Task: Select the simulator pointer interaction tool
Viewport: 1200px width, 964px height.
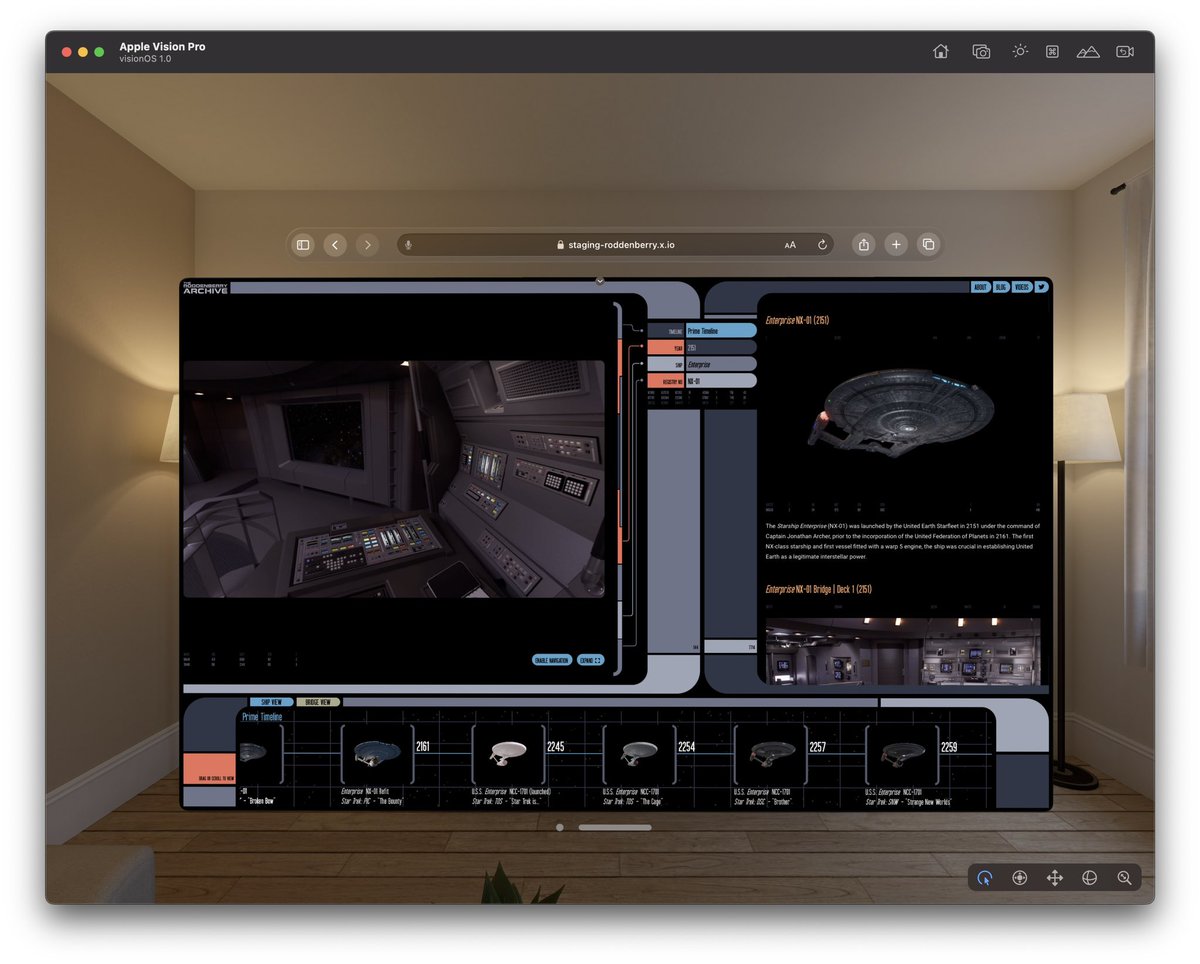Action: point(985,878)
